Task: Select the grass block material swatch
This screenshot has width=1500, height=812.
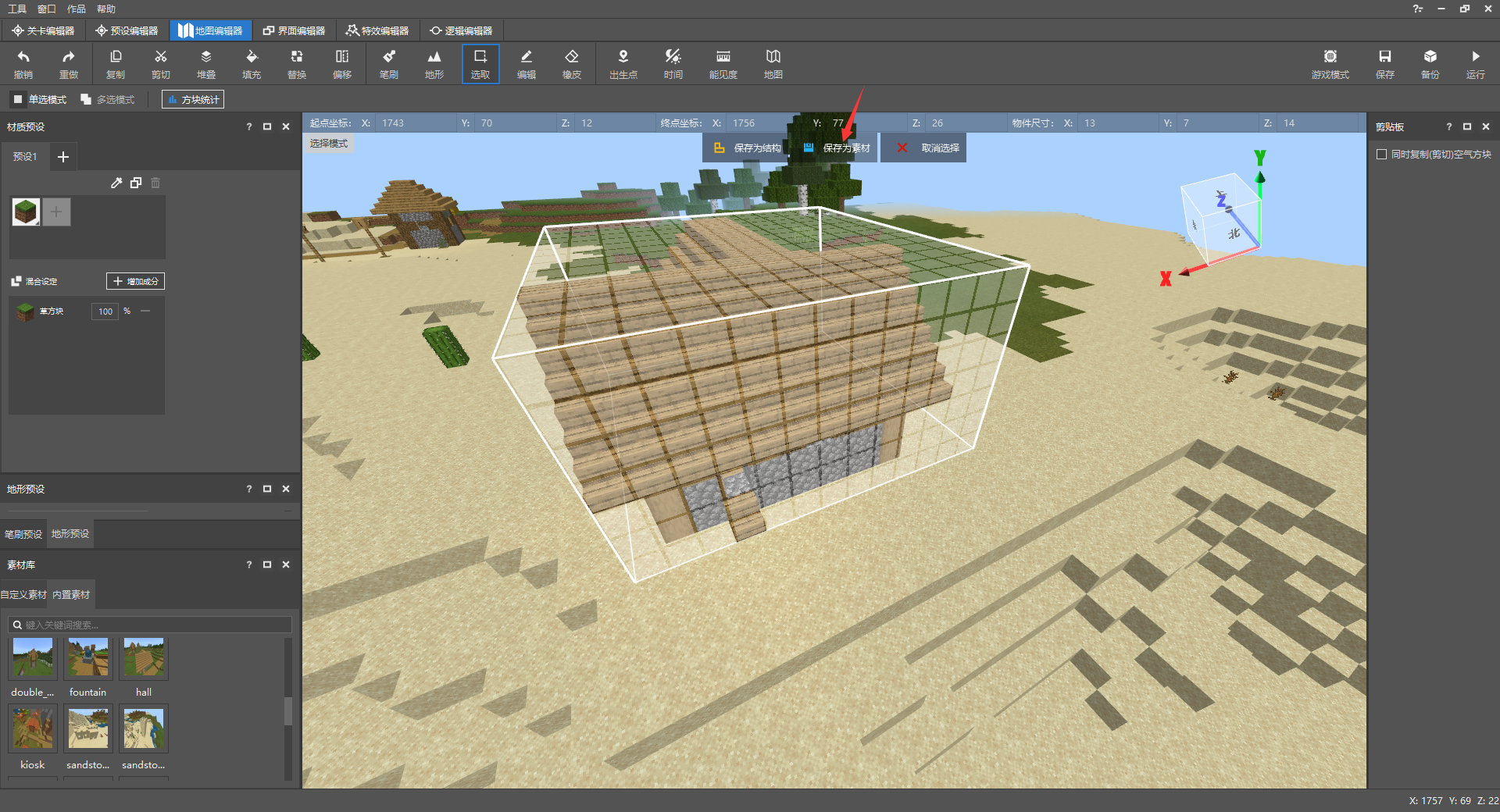Action: [x=26, y=212]
